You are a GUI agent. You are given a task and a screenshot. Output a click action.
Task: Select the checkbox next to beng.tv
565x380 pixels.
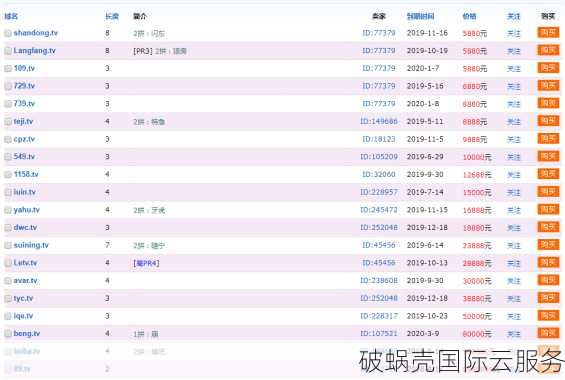coord(8,334)
